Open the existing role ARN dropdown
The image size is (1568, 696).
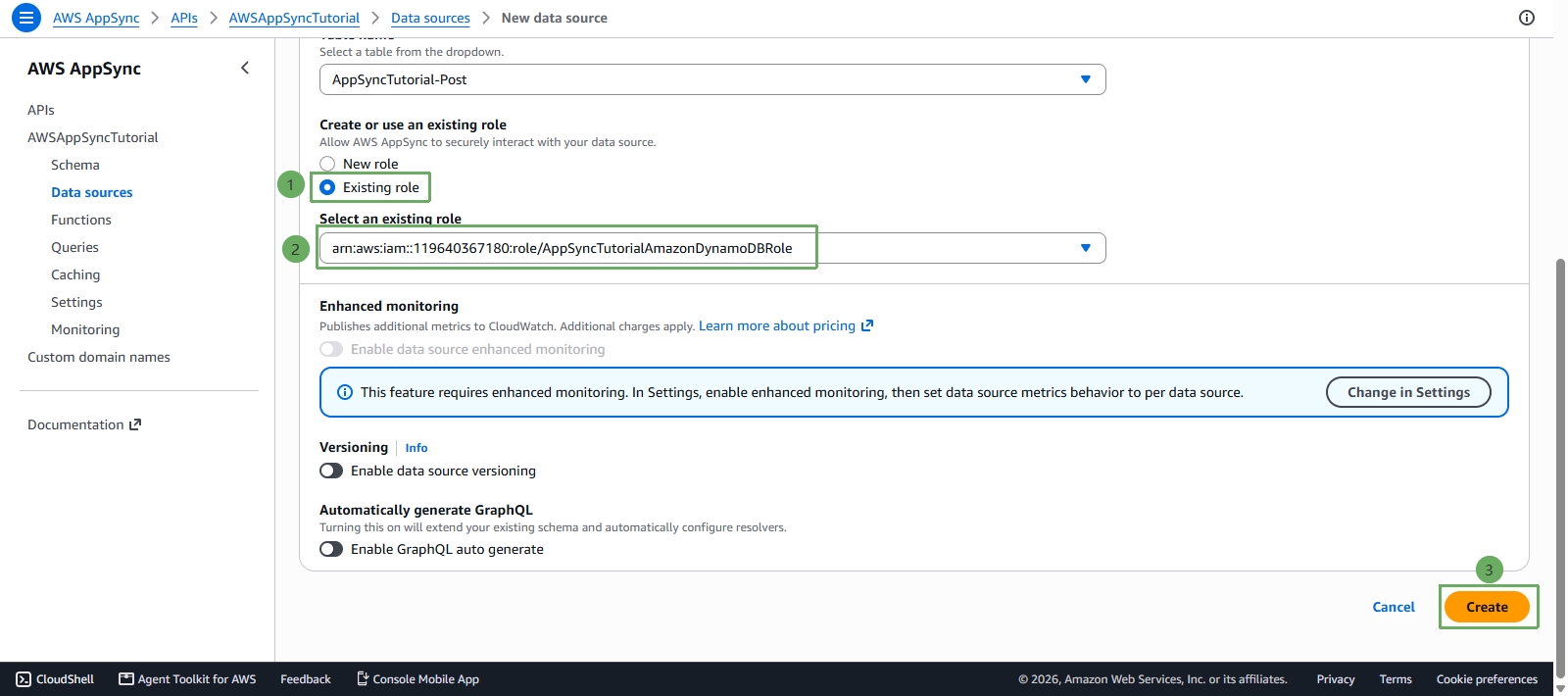[712, 248]
